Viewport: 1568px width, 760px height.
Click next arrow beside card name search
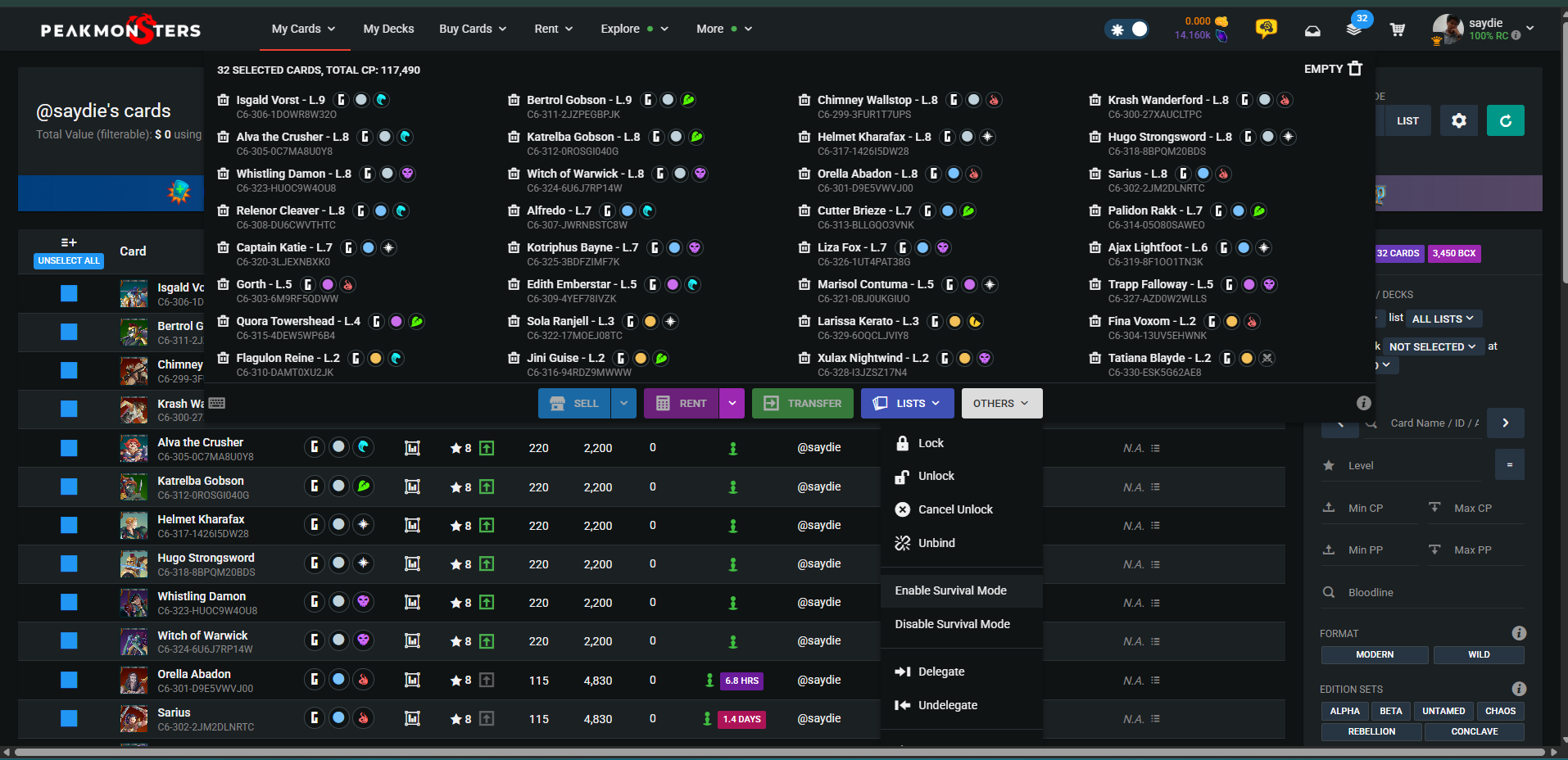click(1506, 423)
